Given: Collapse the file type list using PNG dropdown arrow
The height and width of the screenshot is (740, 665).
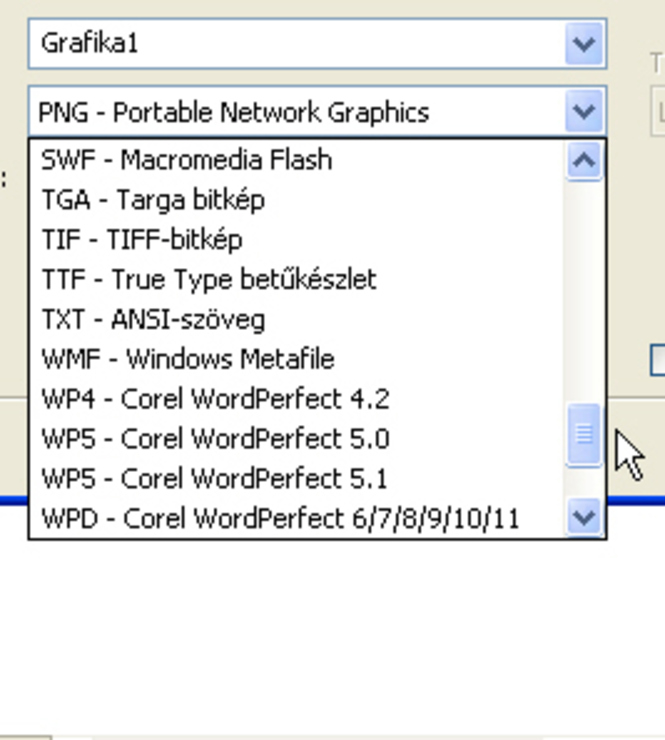Looking at the screenshot, I should 584,111.
